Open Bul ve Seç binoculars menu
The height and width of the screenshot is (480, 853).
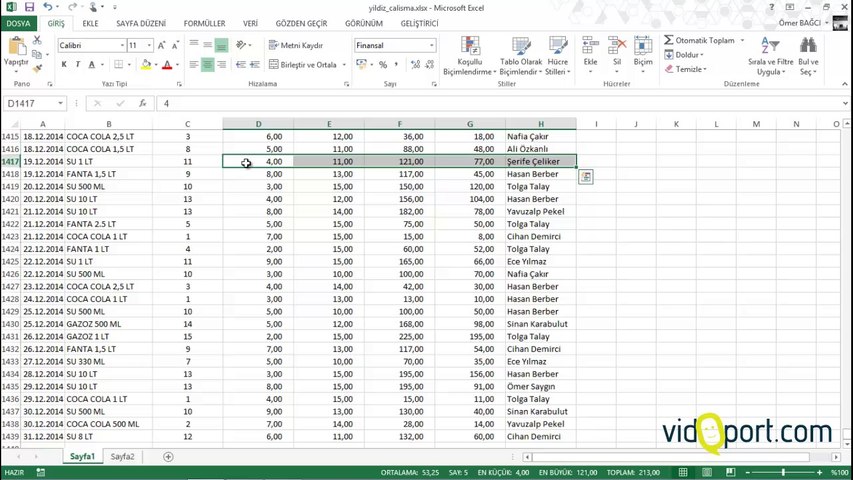[x=808, y=56]
